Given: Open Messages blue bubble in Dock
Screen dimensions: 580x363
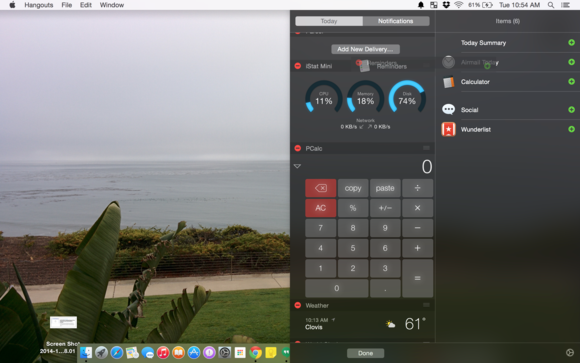Looking at the screenshot, I should (x=148, y=353).
